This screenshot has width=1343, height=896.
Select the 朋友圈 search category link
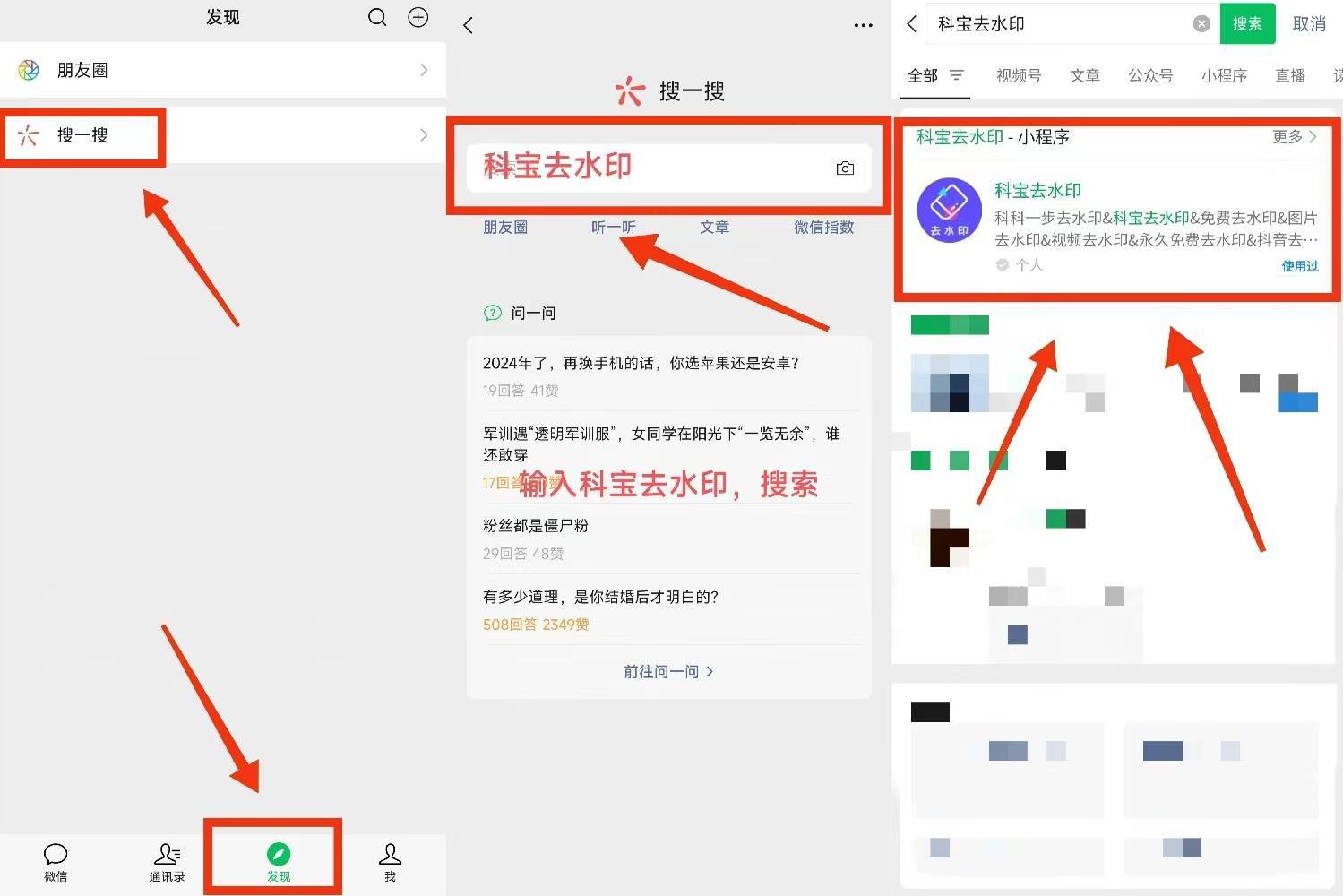pyautogui.click(x=505, y=228)
